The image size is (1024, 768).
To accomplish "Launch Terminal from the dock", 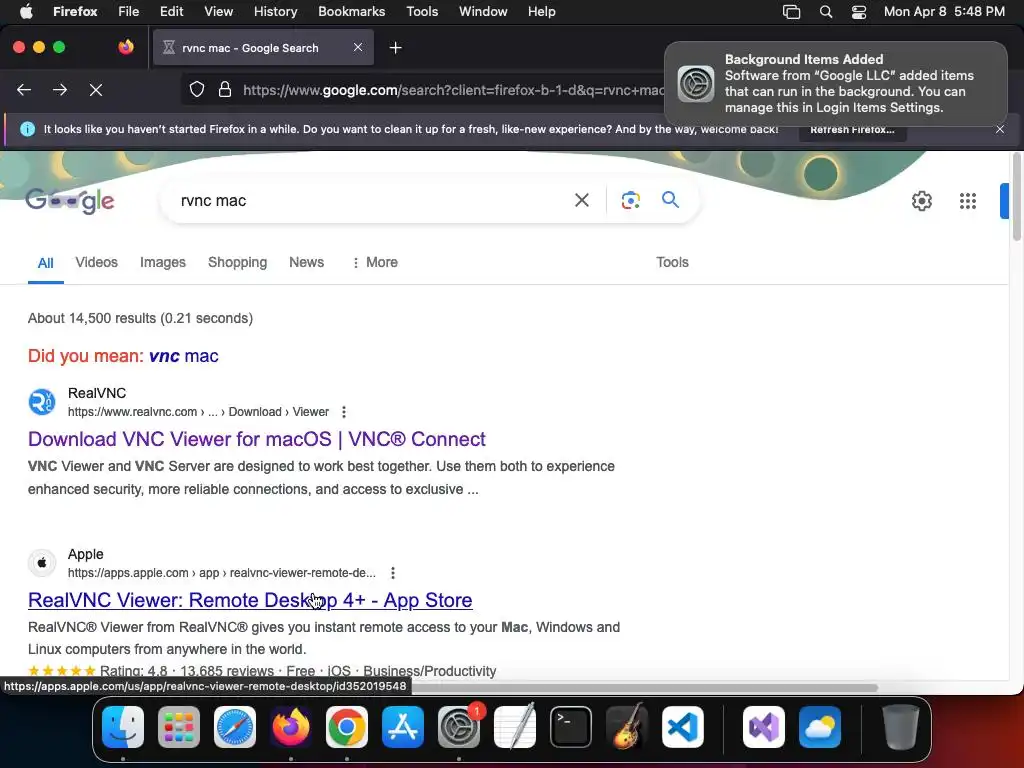I will [571, 727].
